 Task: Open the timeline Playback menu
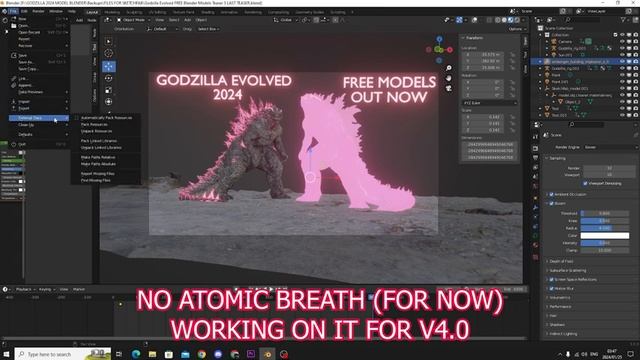point(24,289)
